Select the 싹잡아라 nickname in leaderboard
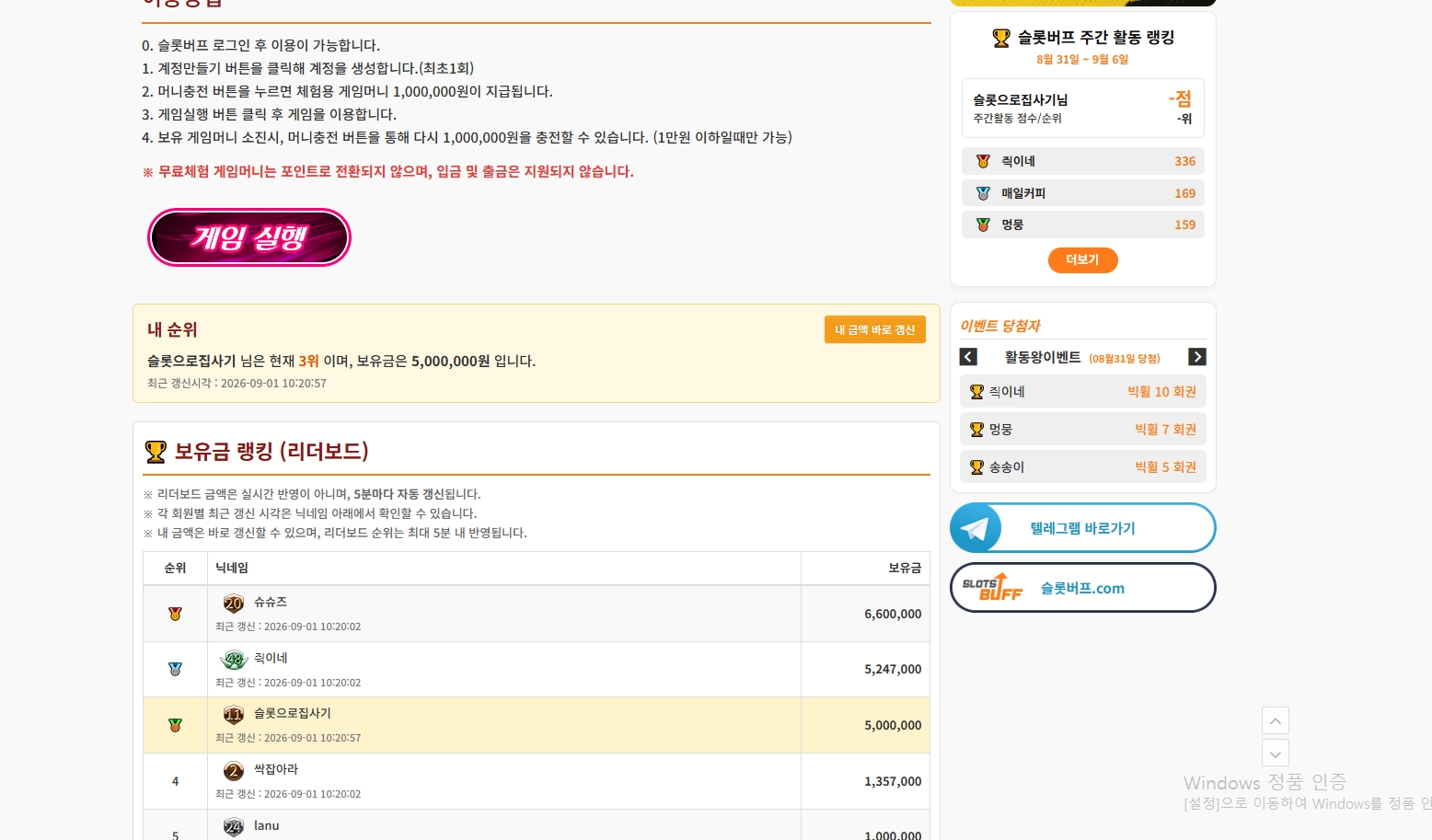This screenshot has width=1432, height=840. [x=276, y=769]
